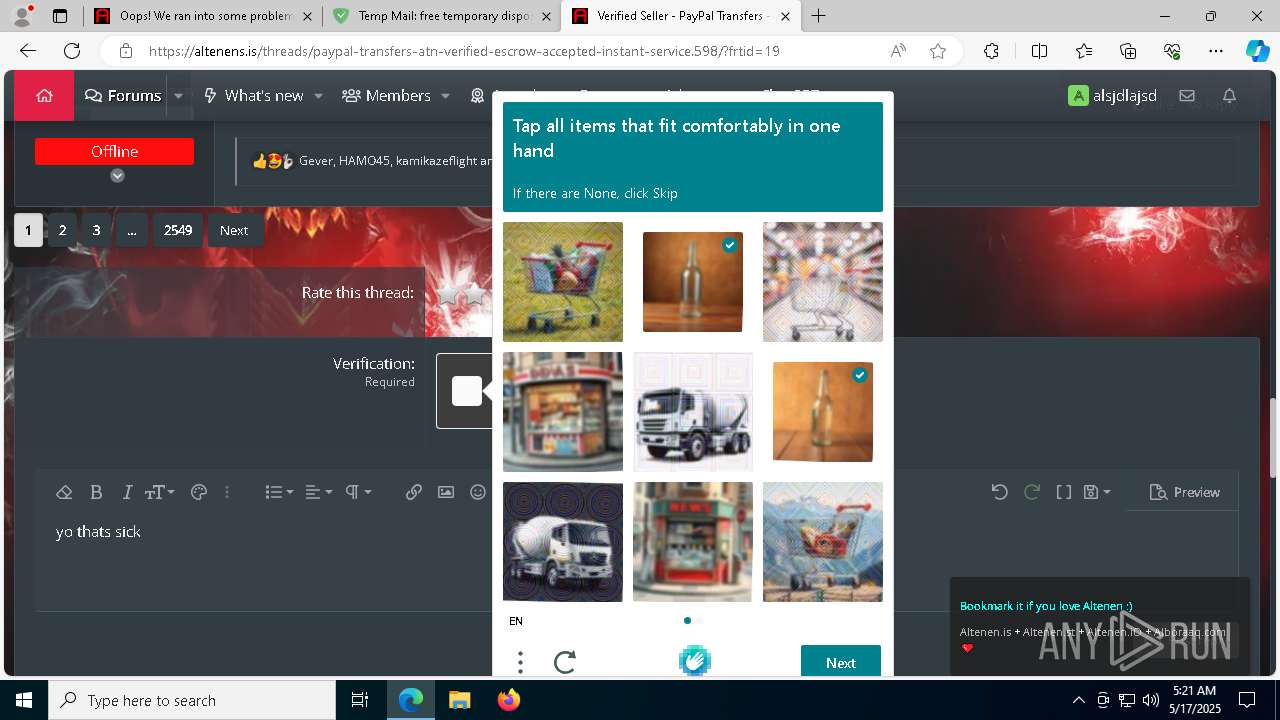Jump to last page 2549
Viewport: 1280px width, 720px height.
point(178,230)
